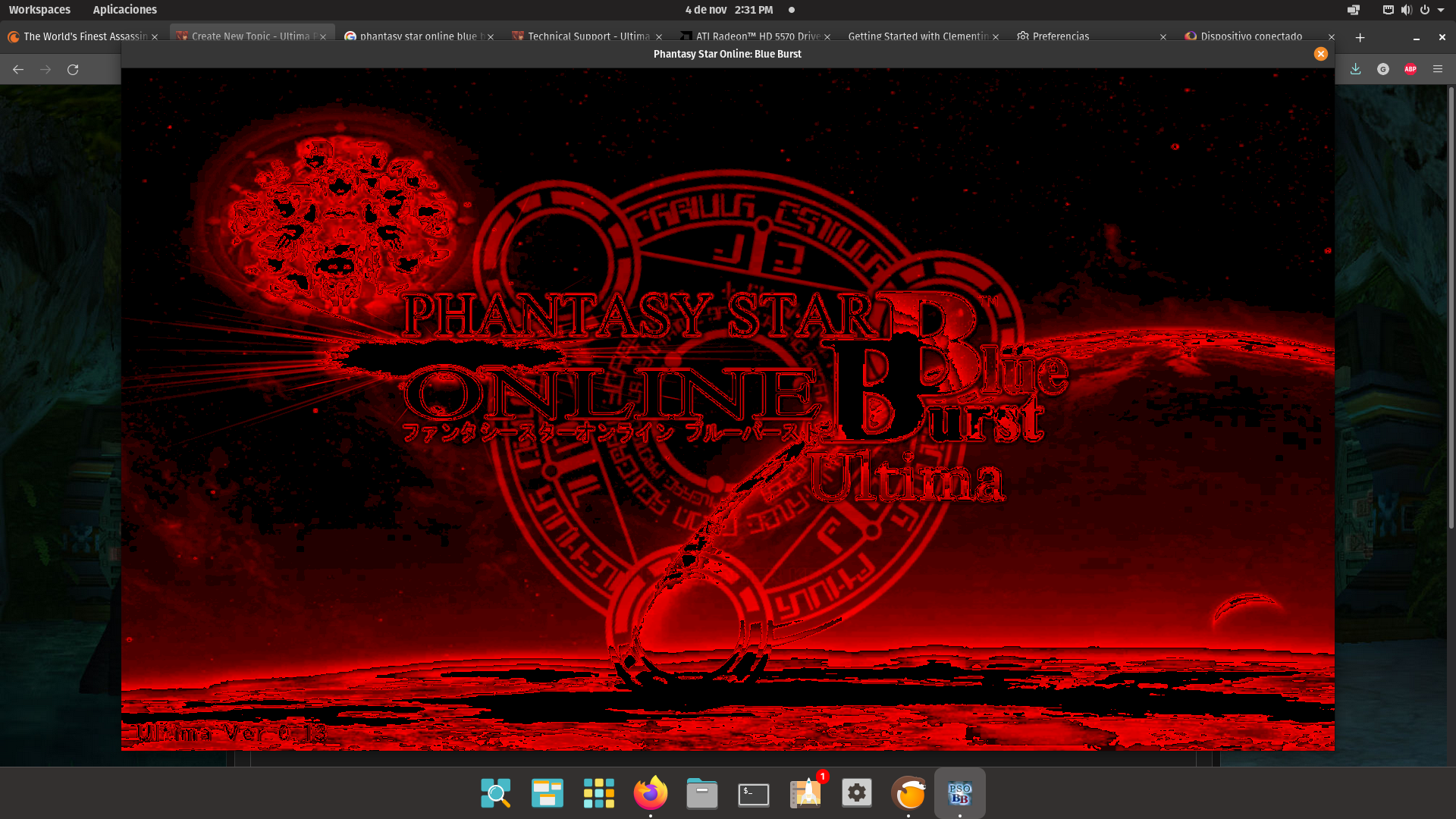Open the Files manager from dock

(x=702, y=793)
